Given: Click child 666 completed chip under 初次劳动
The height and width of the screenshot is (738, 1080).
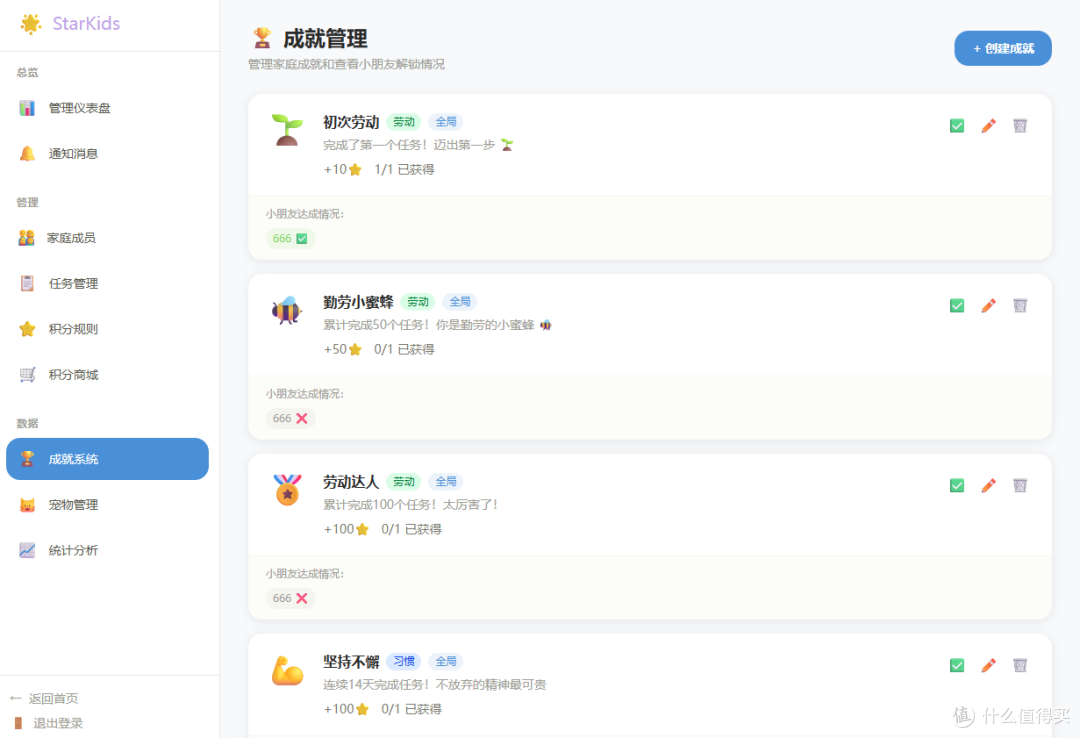Looking at the screenshot, I should [290, 238].
